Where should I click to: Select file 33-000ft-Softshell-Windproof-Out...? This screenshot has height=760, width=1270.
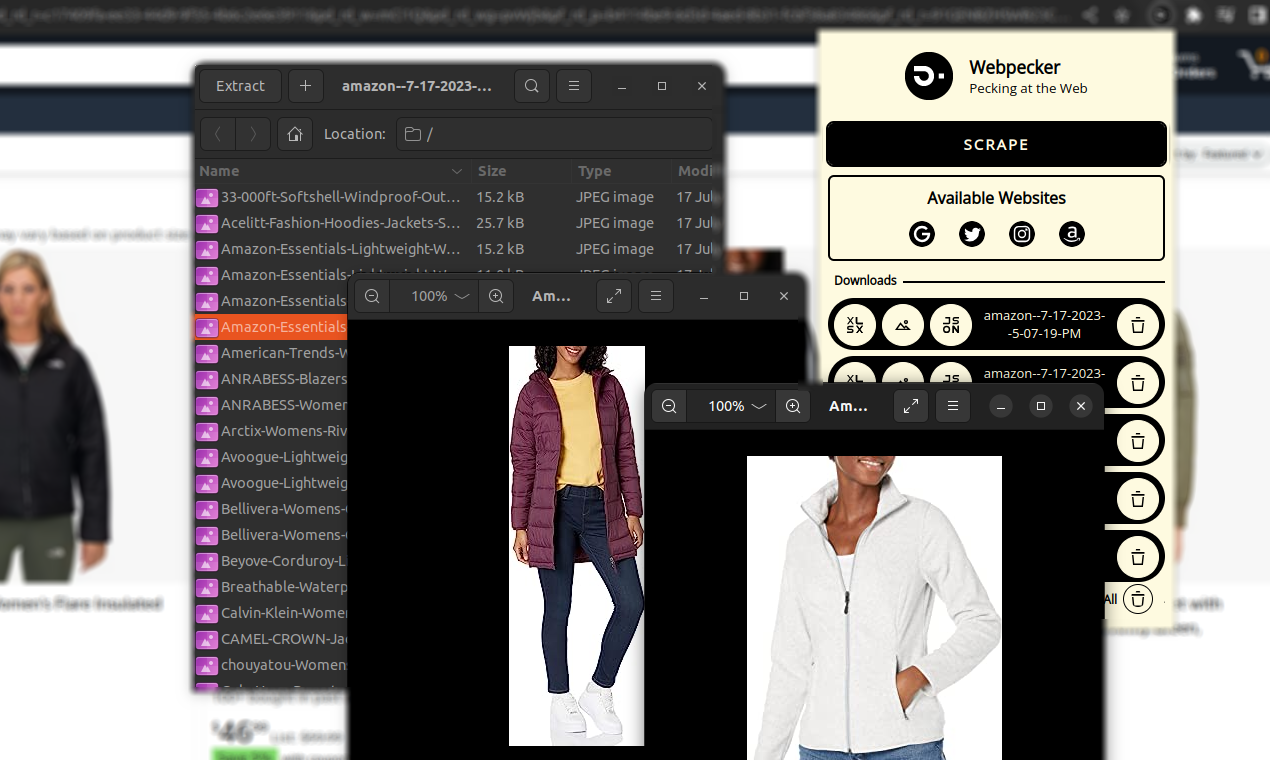click(340, 197)
